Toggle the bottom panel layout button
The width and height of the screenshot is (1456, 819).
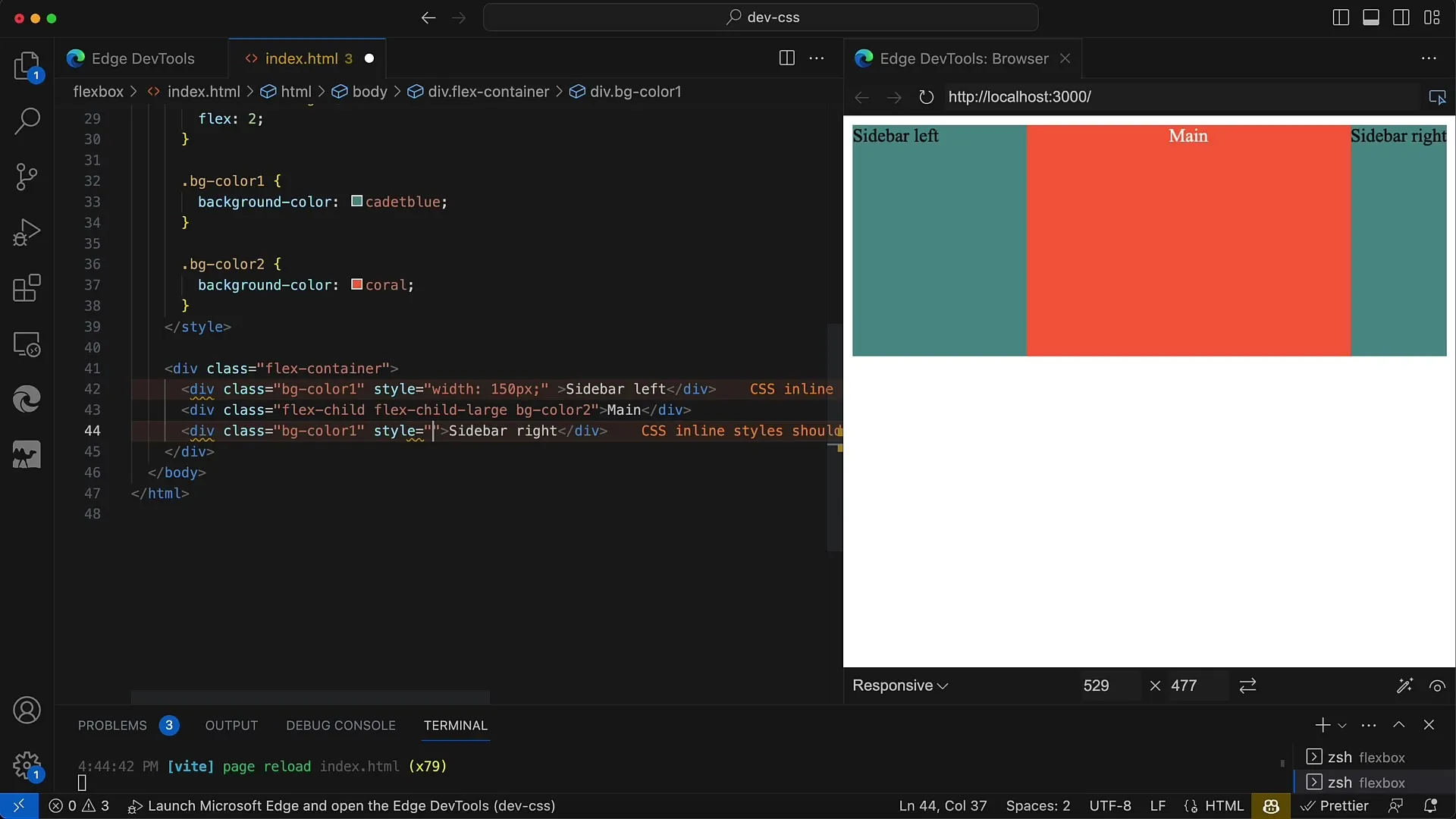[x=1371, y=17]
